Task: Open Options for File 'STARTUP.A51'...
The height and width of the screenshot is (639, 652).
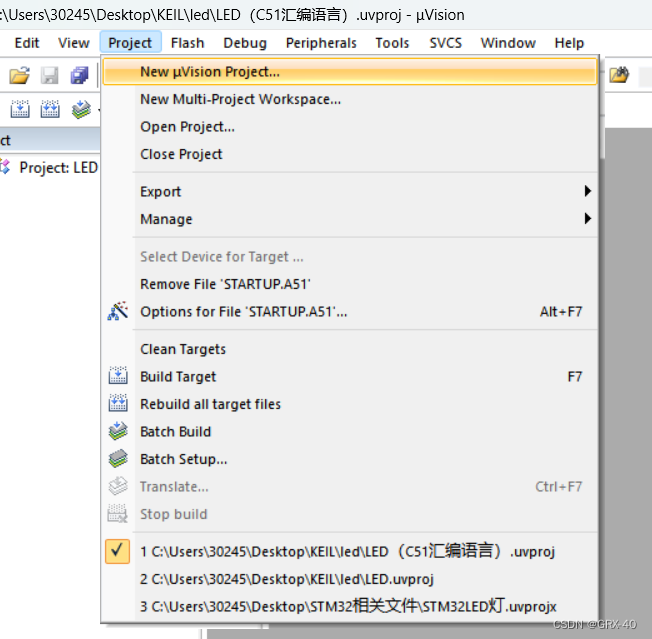Action: coord(350,311)
